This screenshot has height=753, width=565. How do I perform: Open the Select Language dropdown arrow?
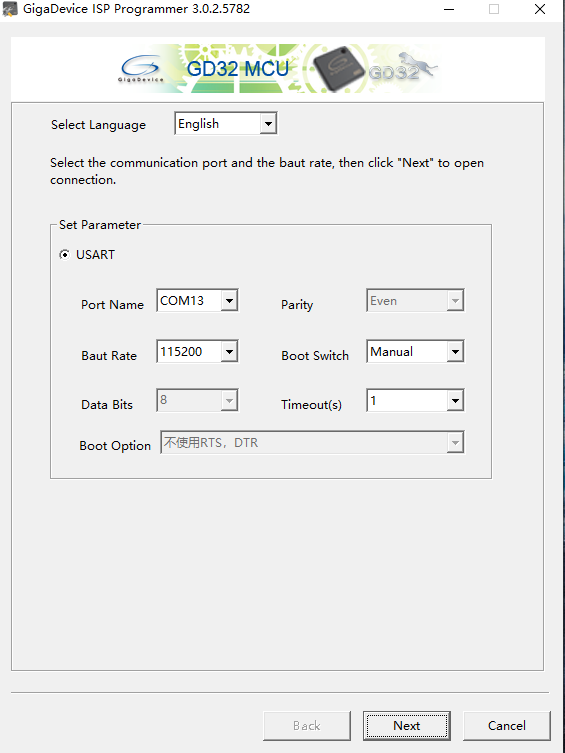tap(268, 124)
